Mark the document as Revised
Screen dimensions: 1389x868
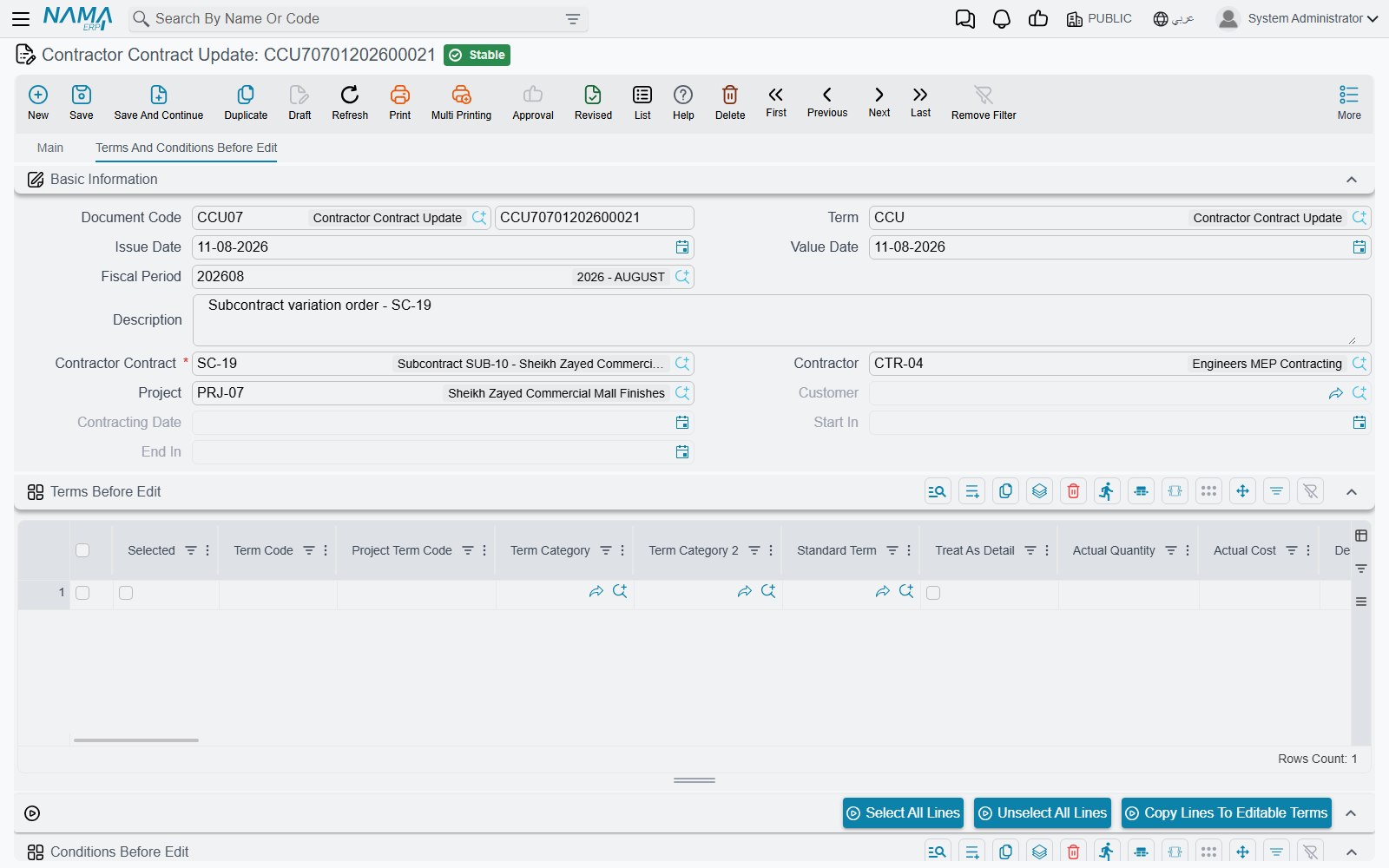coord(593,102)
